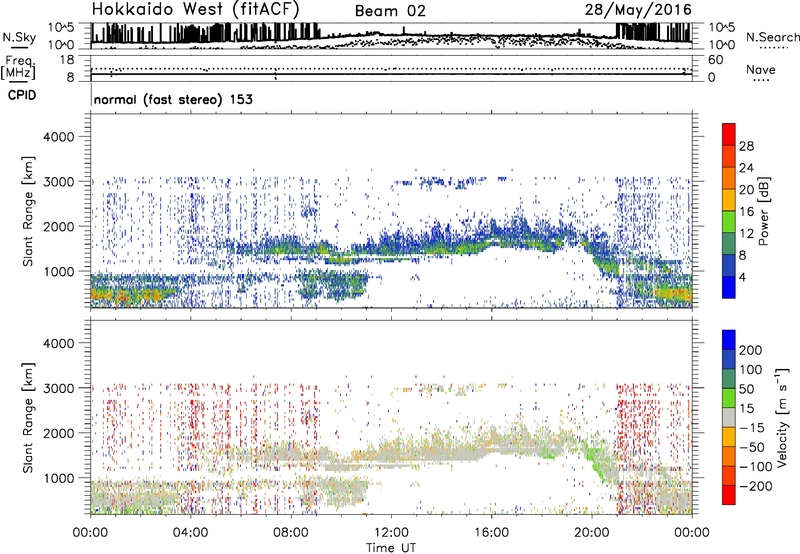800x554 pixels.
Task: Click the "3000" tick on the power panel
Action: [x=58, y=182]
